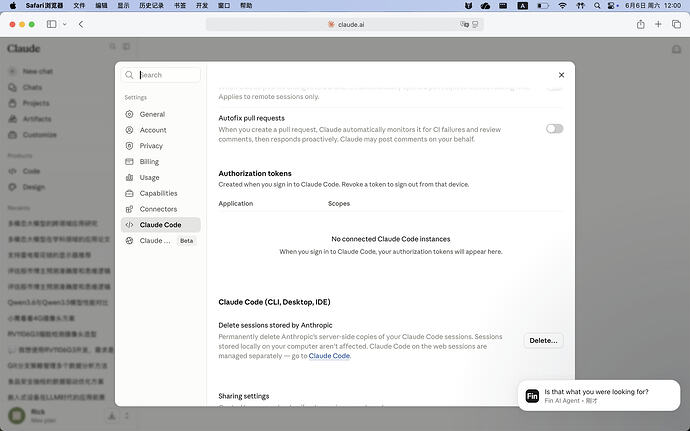
Task: Open a new tab with plus icon
Action: click(658, 24)
